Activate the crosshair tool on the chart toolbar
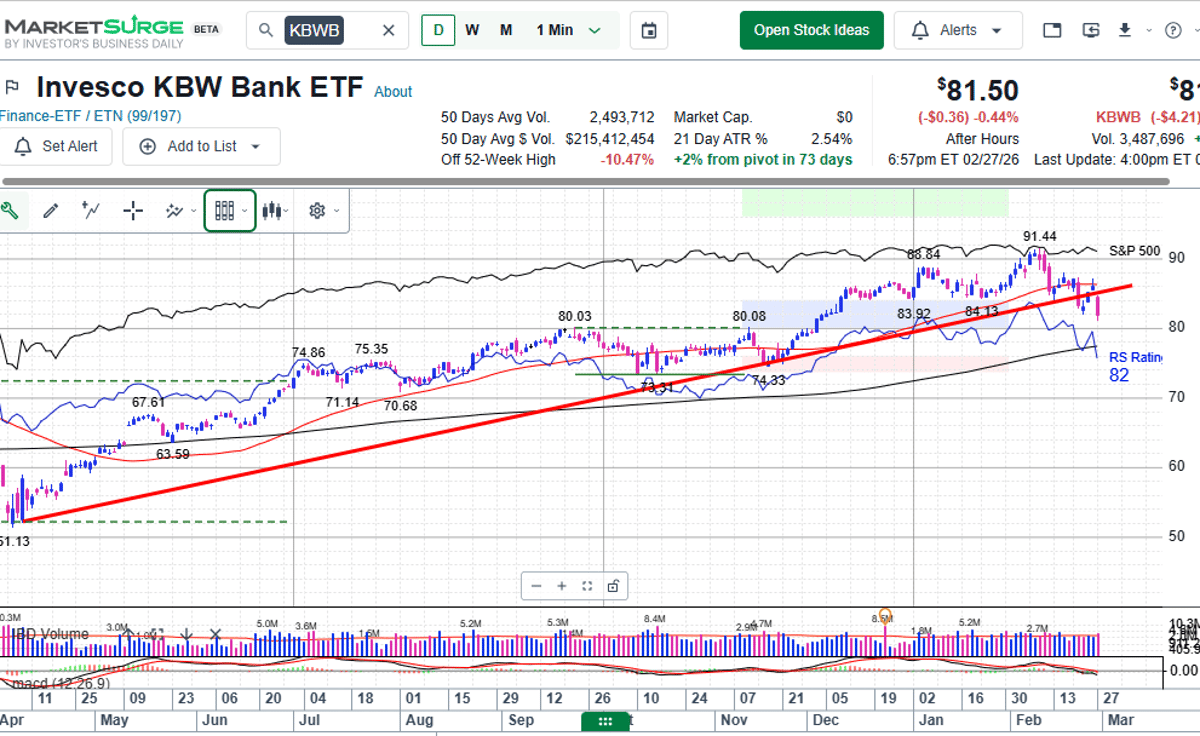1200x736 pixels. point(132,210)
